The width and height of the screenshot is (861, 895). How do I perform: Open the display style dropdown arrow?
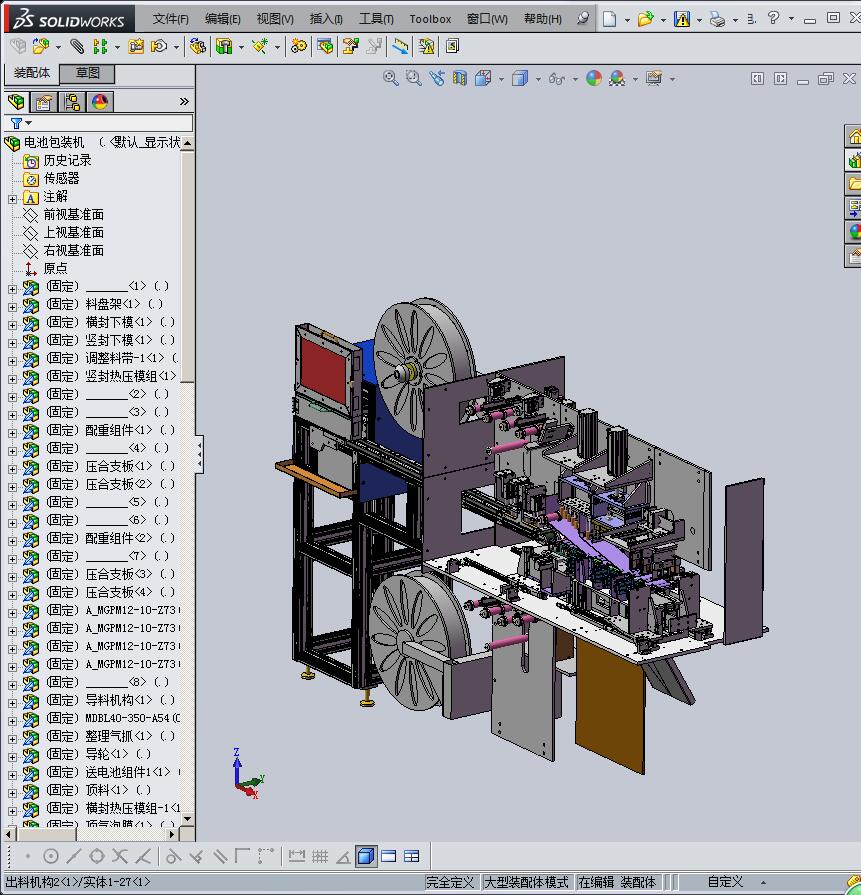coord(538,79)
